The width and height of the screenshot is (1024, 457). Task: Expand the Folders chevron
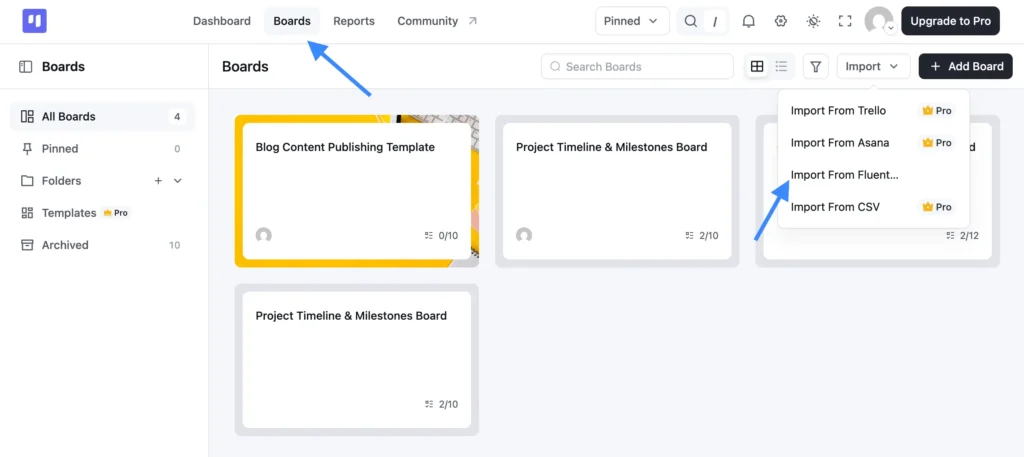pos(178,181)
